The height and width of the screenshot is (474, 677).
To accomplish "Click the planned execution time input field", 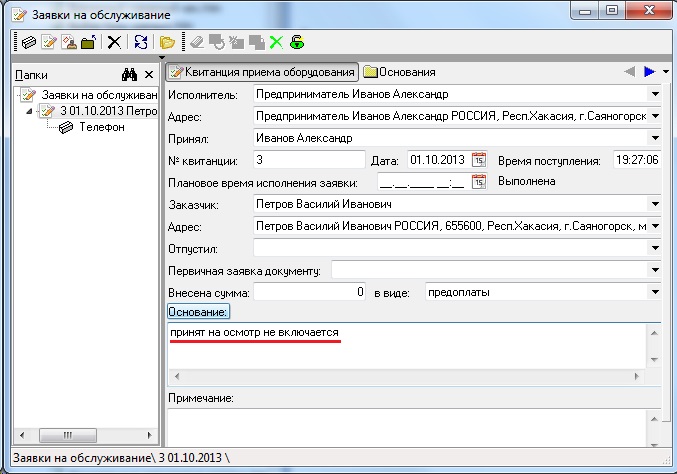I will pyautogui.click(x=424, y=182).
